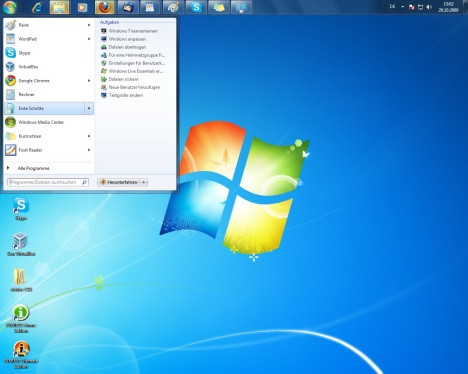
Task: Open Textgröße ändern task
Action: pos(122,95)
